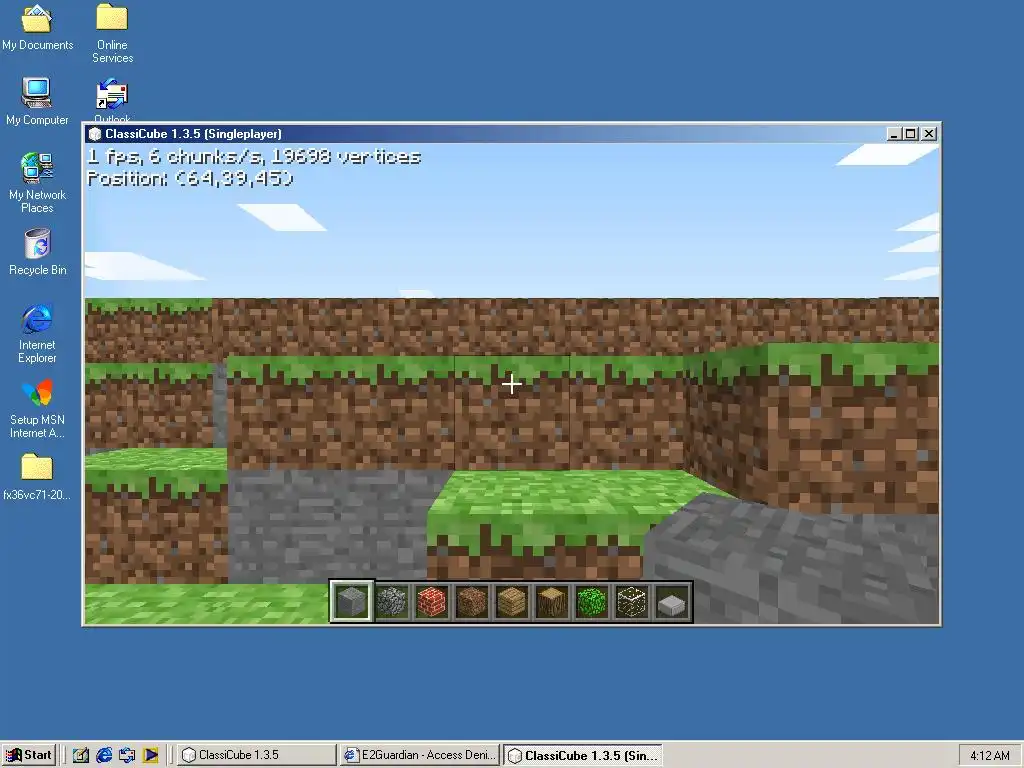The width and height of the screenshot is (1024, 768).
Task: Click the ClassiCube 1.3.5 (Singleplayer) title bar
Action: (x=512, y=134)
